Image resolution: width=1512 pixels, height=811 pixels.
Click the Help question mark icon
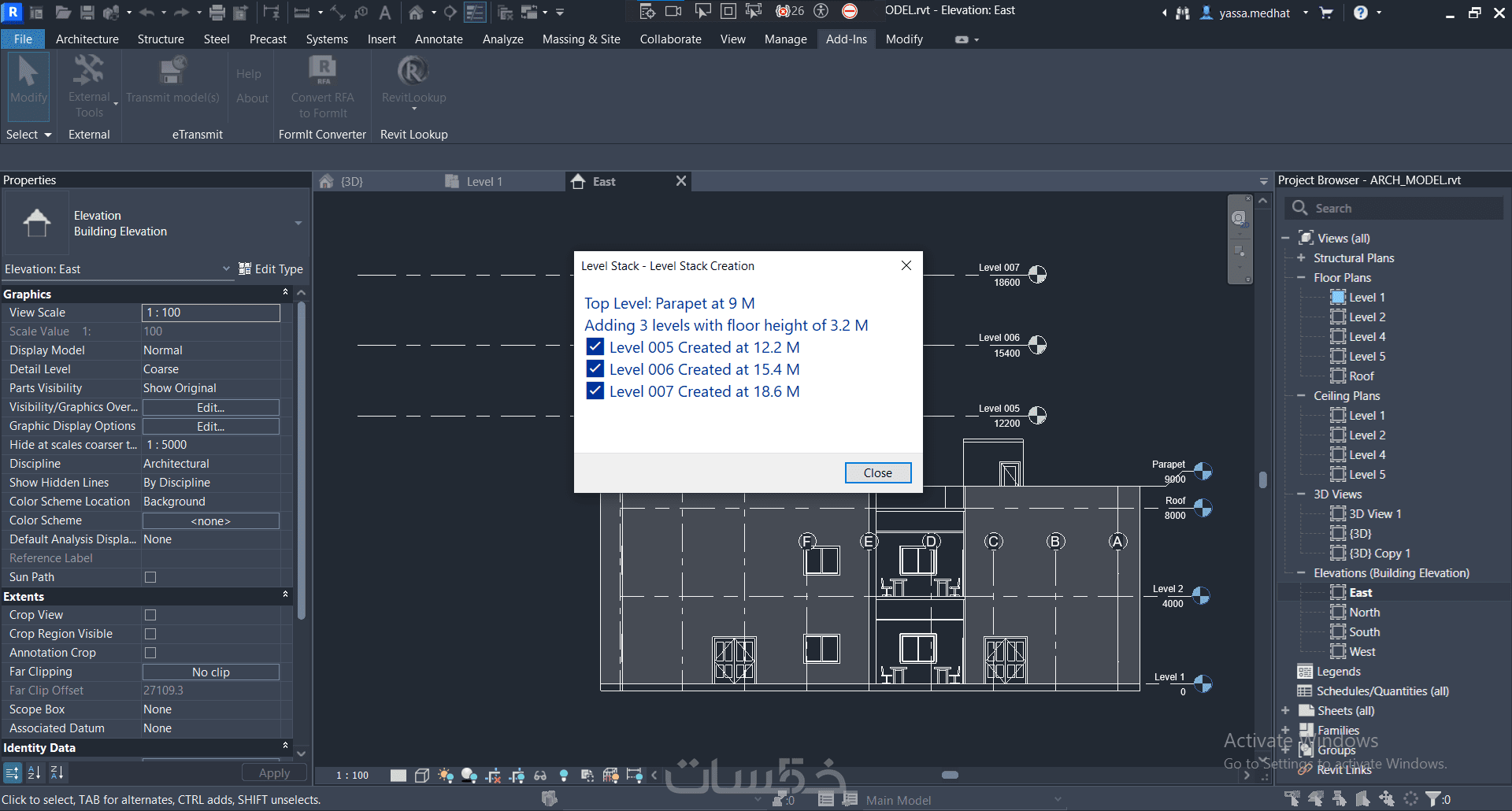point(1361,12)
